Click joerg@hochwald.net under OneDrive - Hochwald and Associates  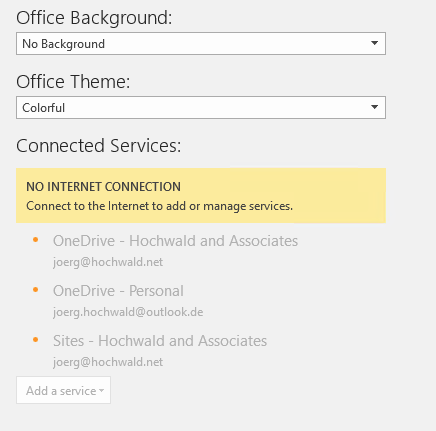[108, 262]
